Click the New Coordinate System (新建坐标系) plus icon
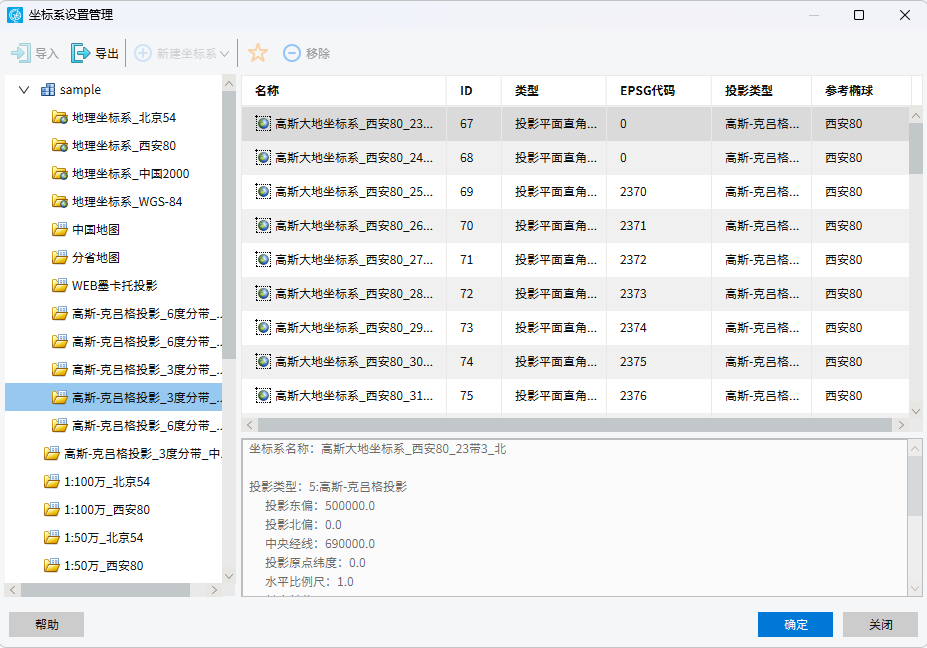This screenshot has width=927, height=648. 143,53
